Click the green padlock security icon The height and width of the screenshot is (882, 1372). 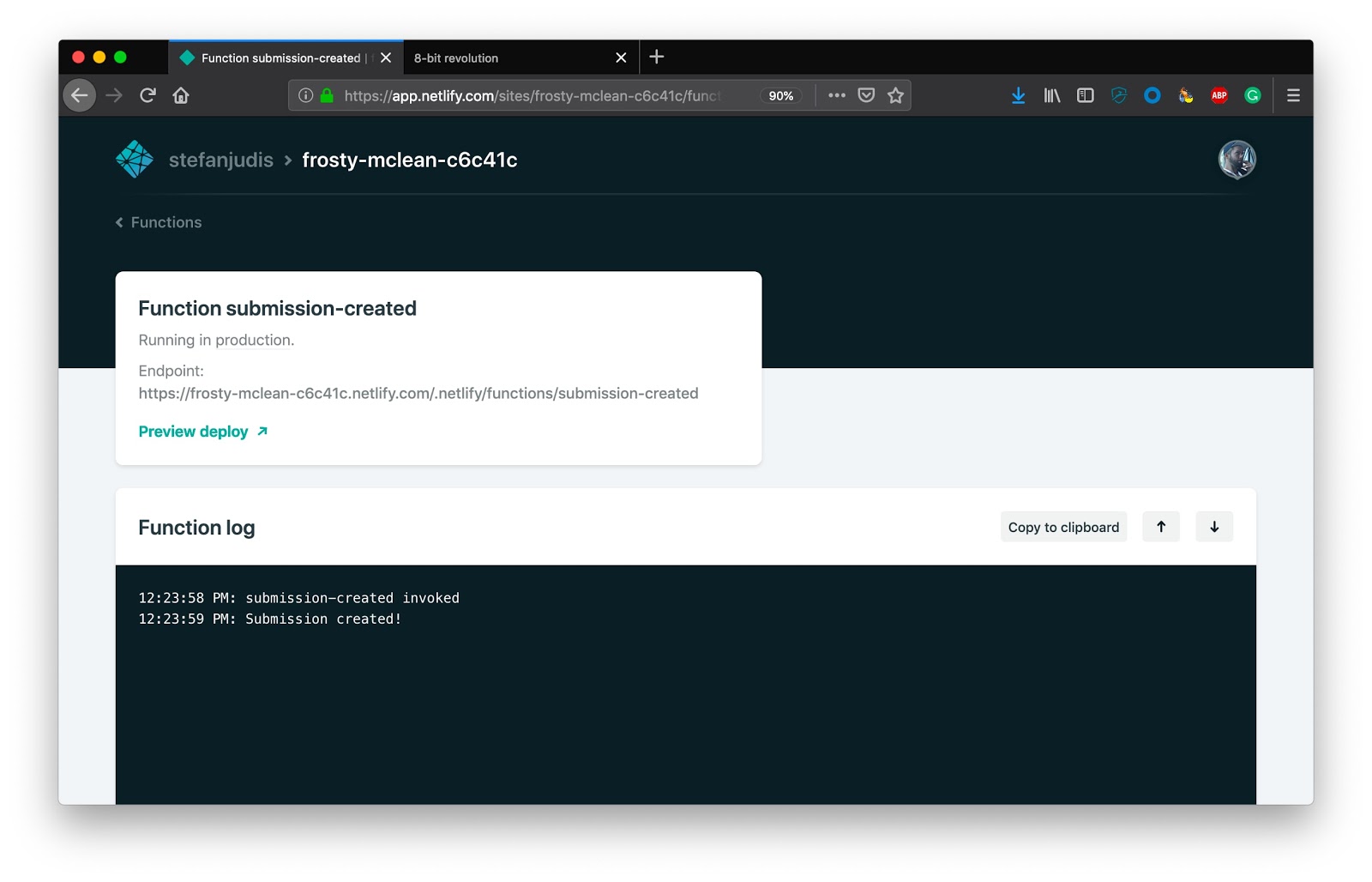pyautogui.click(x=327, y=95)
